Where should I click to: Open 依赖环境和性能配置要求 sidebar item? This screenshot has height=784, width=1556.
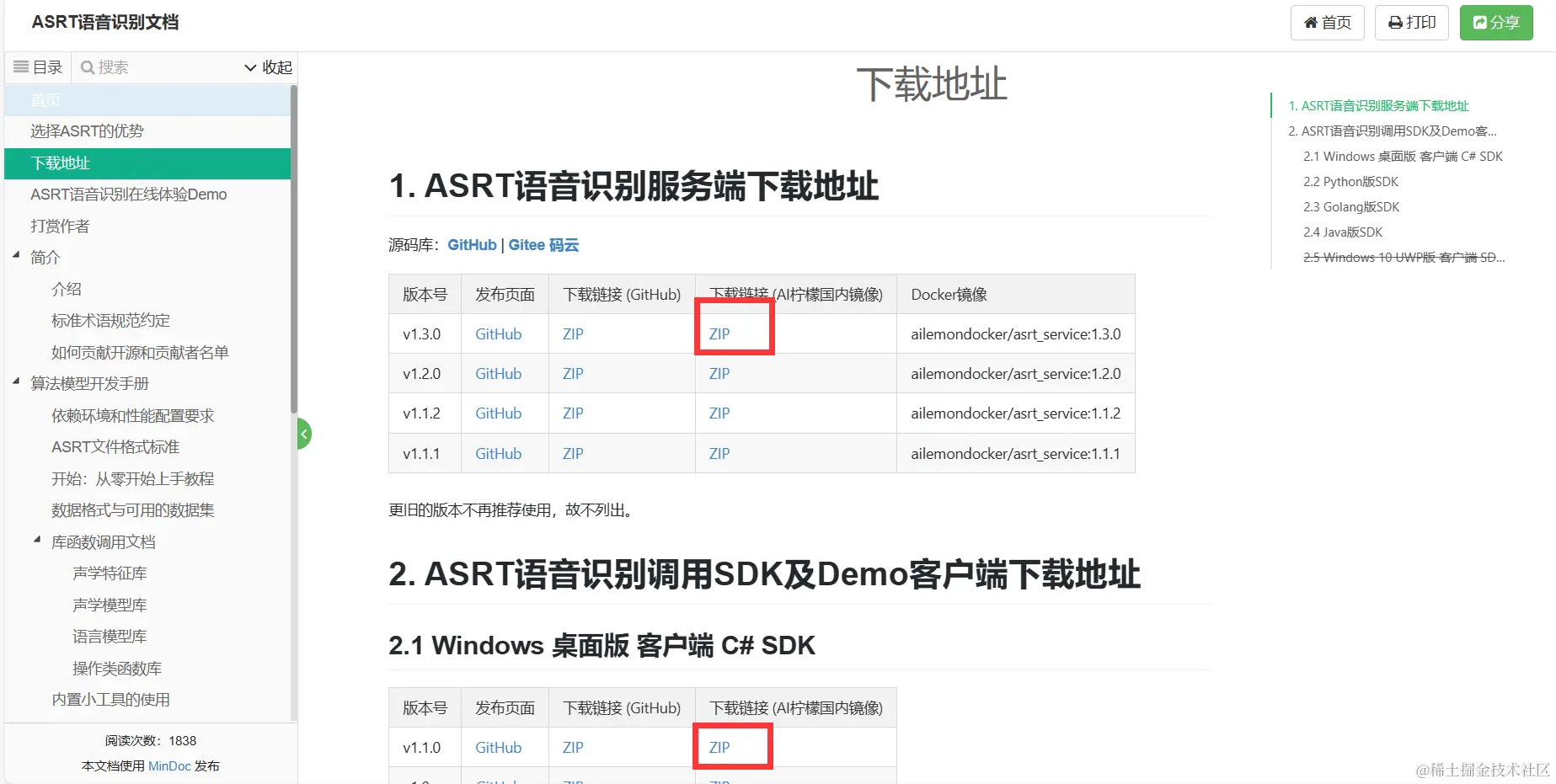tap(133, 416)
